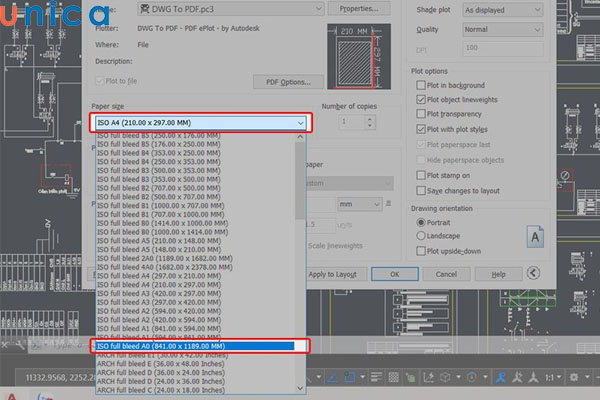Enable Plot transparency checkbox
The width and height of the screenshot is (600, 400).
tap(421, 114)
